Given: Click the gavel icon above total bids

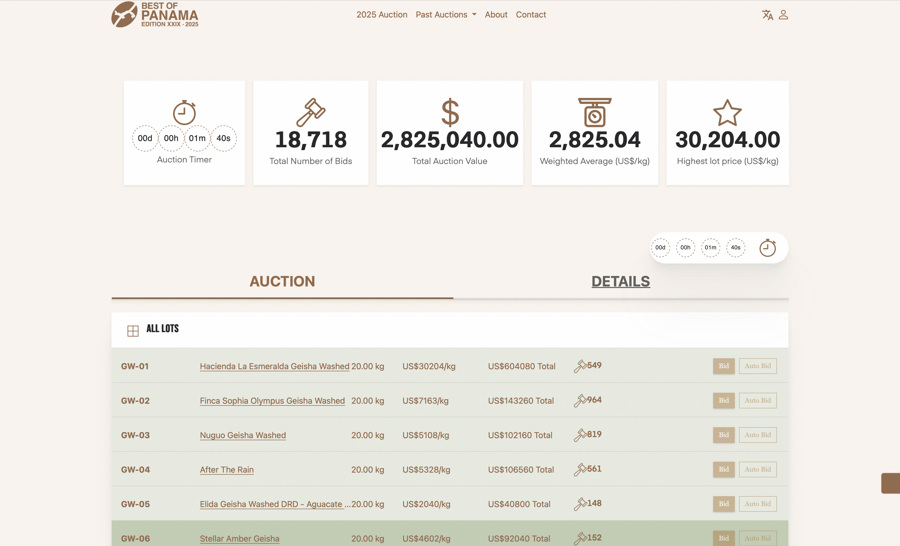Looking at the screenshot, I should [x=310, y=112].
